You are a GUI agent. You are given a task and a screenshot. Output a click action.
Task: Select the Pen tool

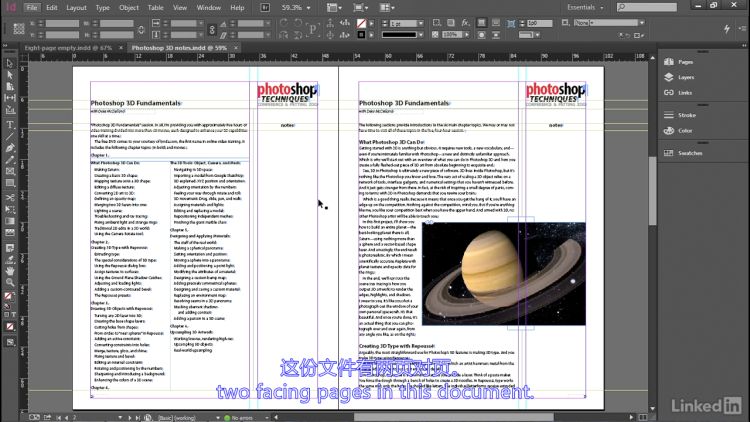[x=10, y=148]
